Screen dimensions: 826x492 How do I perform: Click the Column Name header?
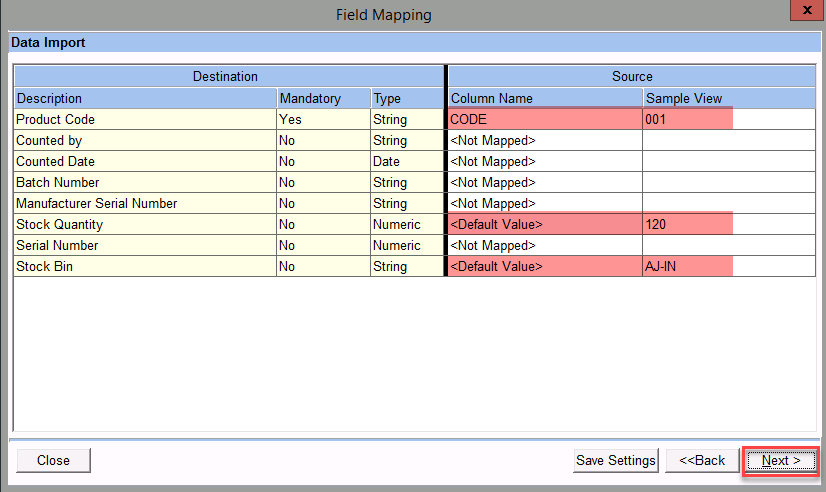(x=545, y=99)
